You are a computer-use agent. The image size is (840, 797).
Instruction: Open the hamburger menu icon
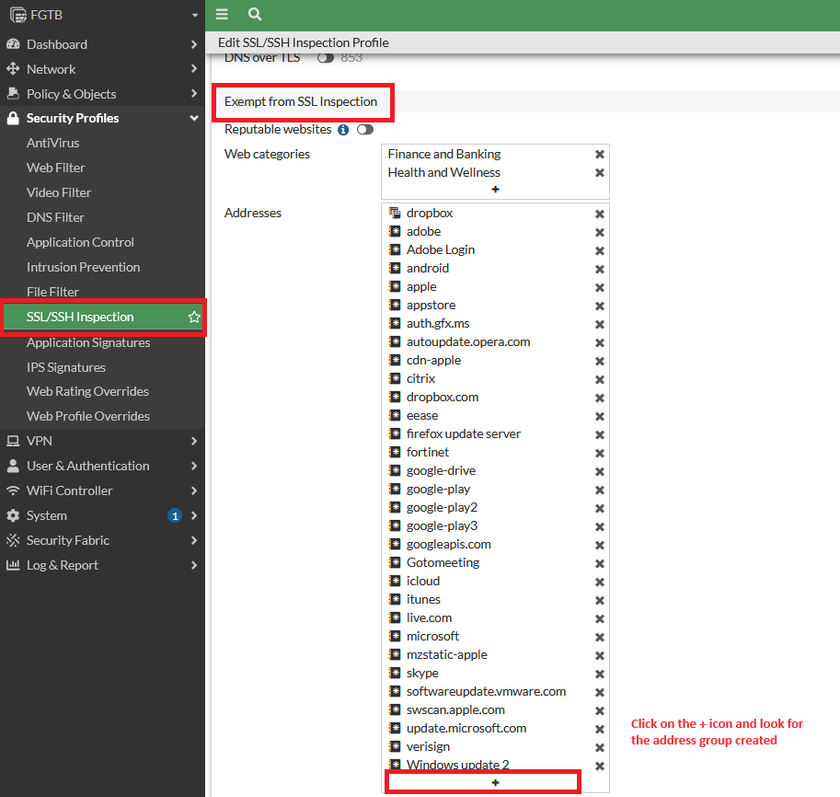[x=222, y=14]
